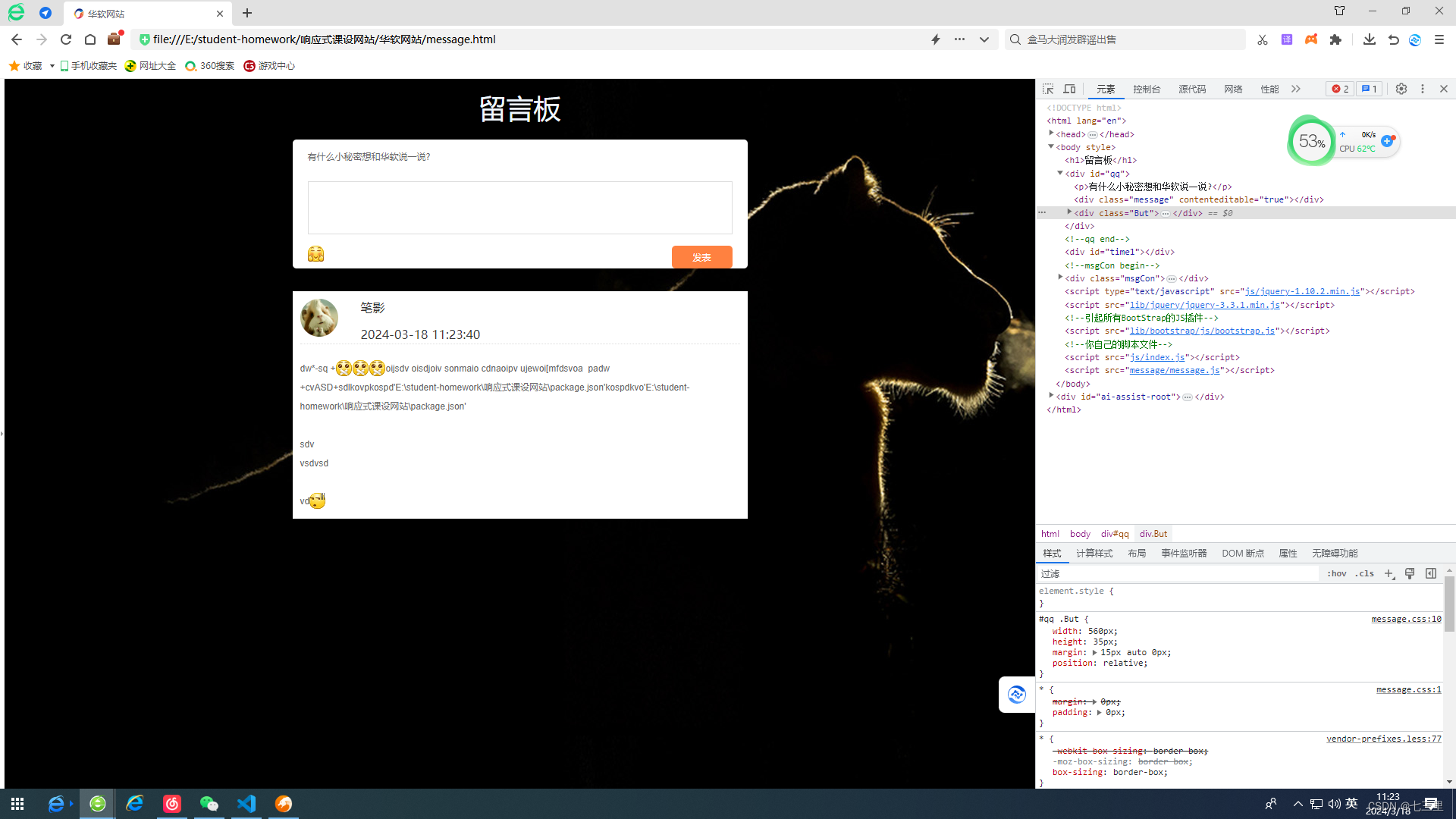Switch to the 源代码 sources tab
Image resolution: width=1456 pixels, height=819 pixels.
click(1192, 89)
